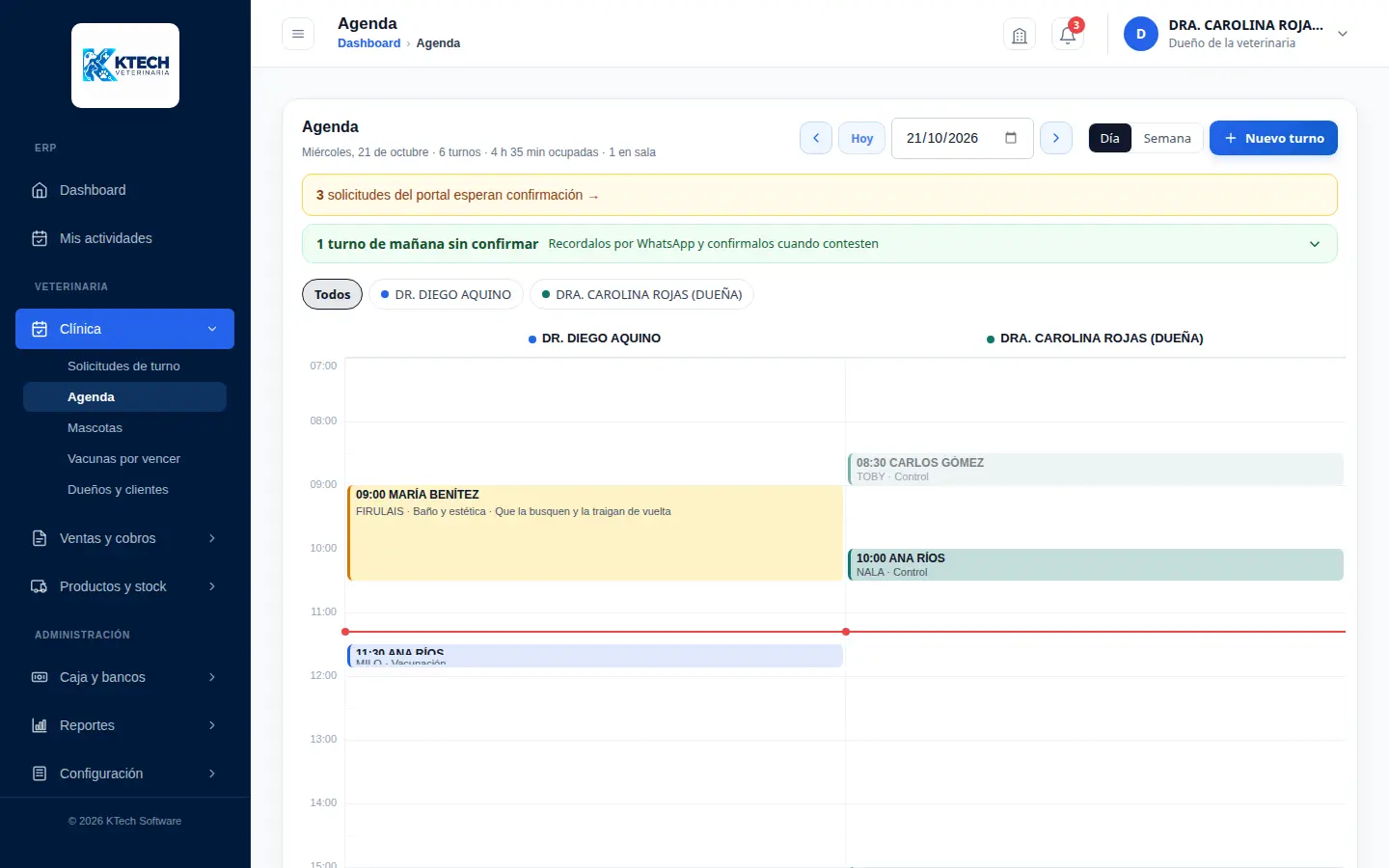Viewport: 1389px width, 868px height.
Task: Open the clinic building icon in header
Action: (x=1020, y=35)
